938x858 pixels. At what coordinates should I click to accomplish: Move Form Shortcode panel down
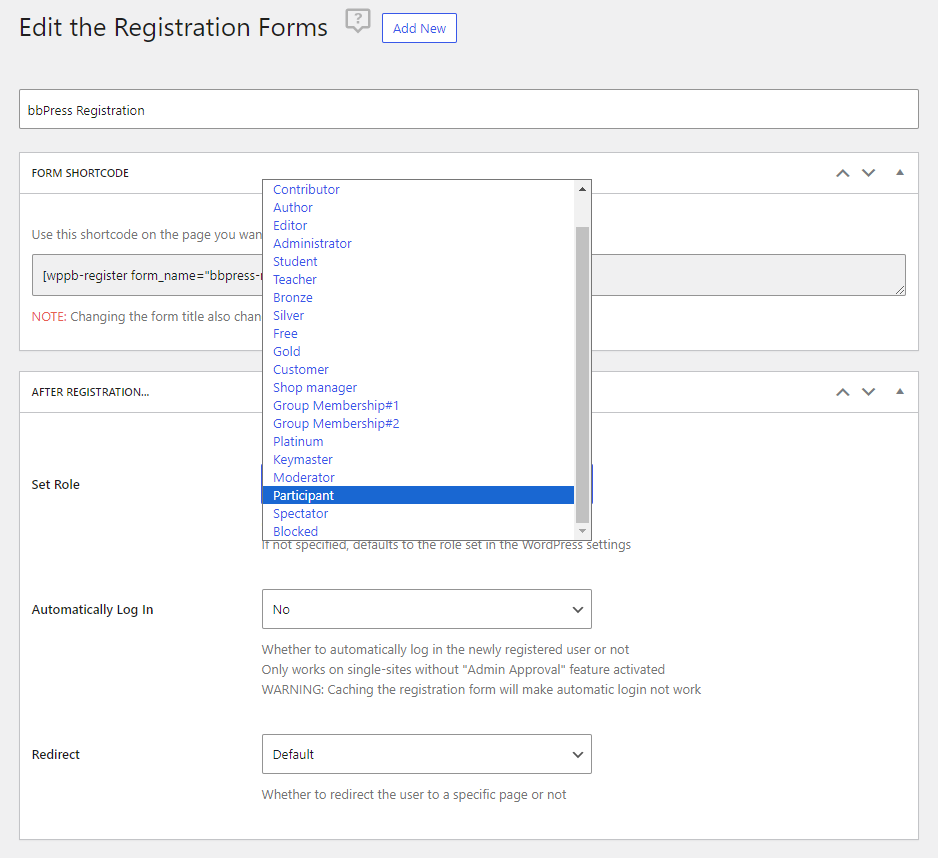(x=868, y=173)
